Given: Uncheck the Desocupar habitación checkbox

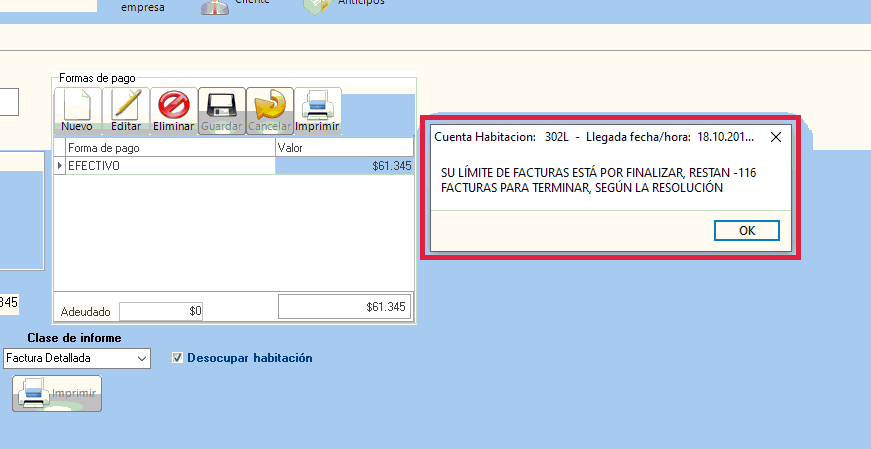Looking at the screenshot, I should click(x=178, y=358).
